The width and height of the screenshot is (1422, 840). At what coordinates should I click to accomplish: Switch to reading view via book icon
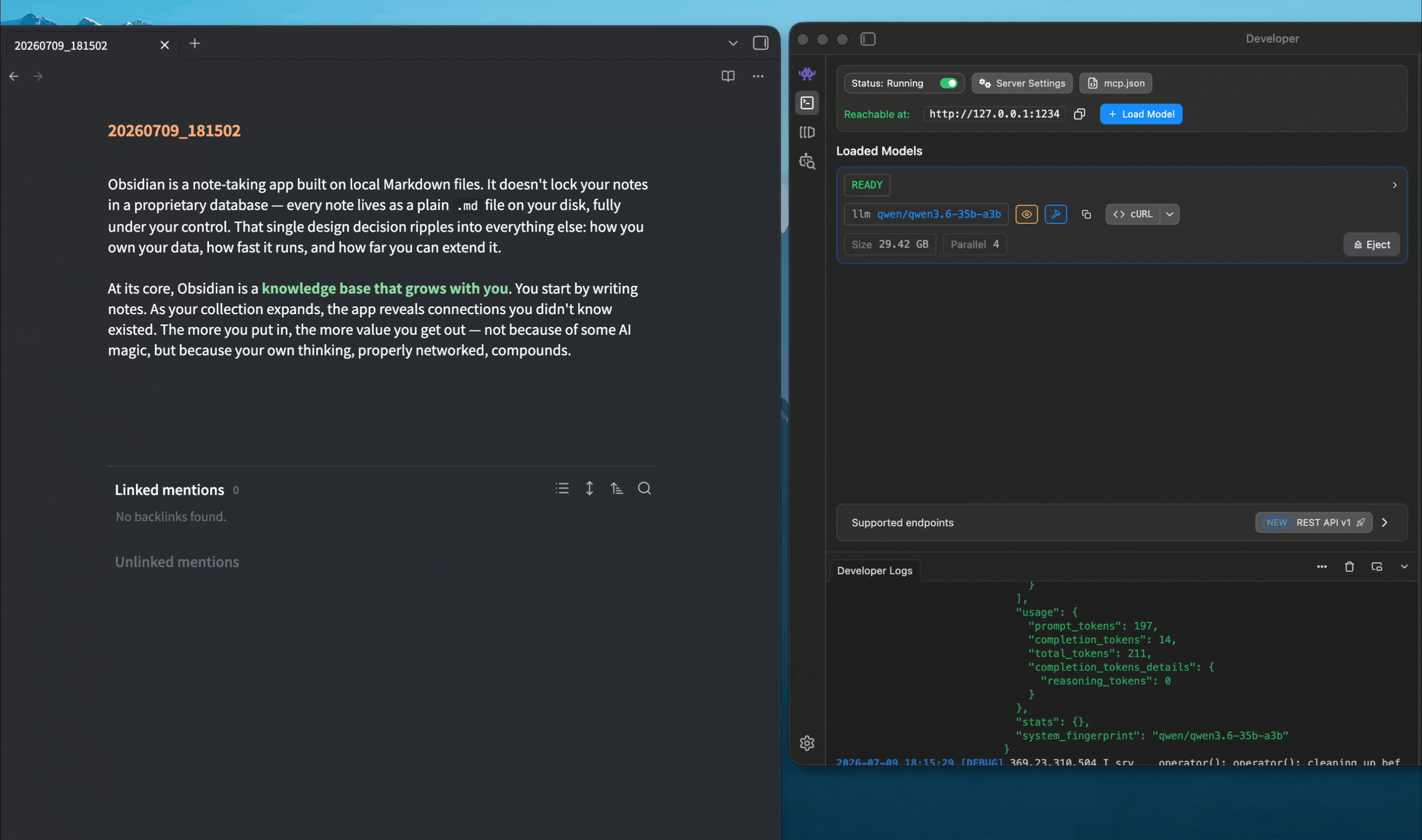coord(727,76)
